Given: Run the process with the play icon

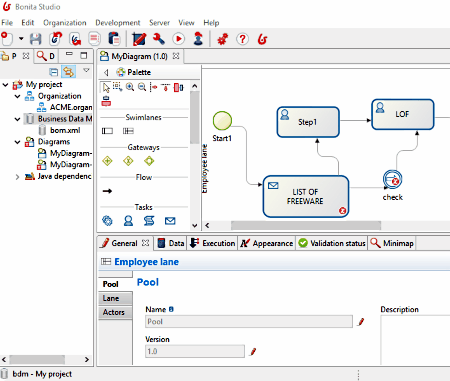Looking at the screenshot, I should pos(178,39).
